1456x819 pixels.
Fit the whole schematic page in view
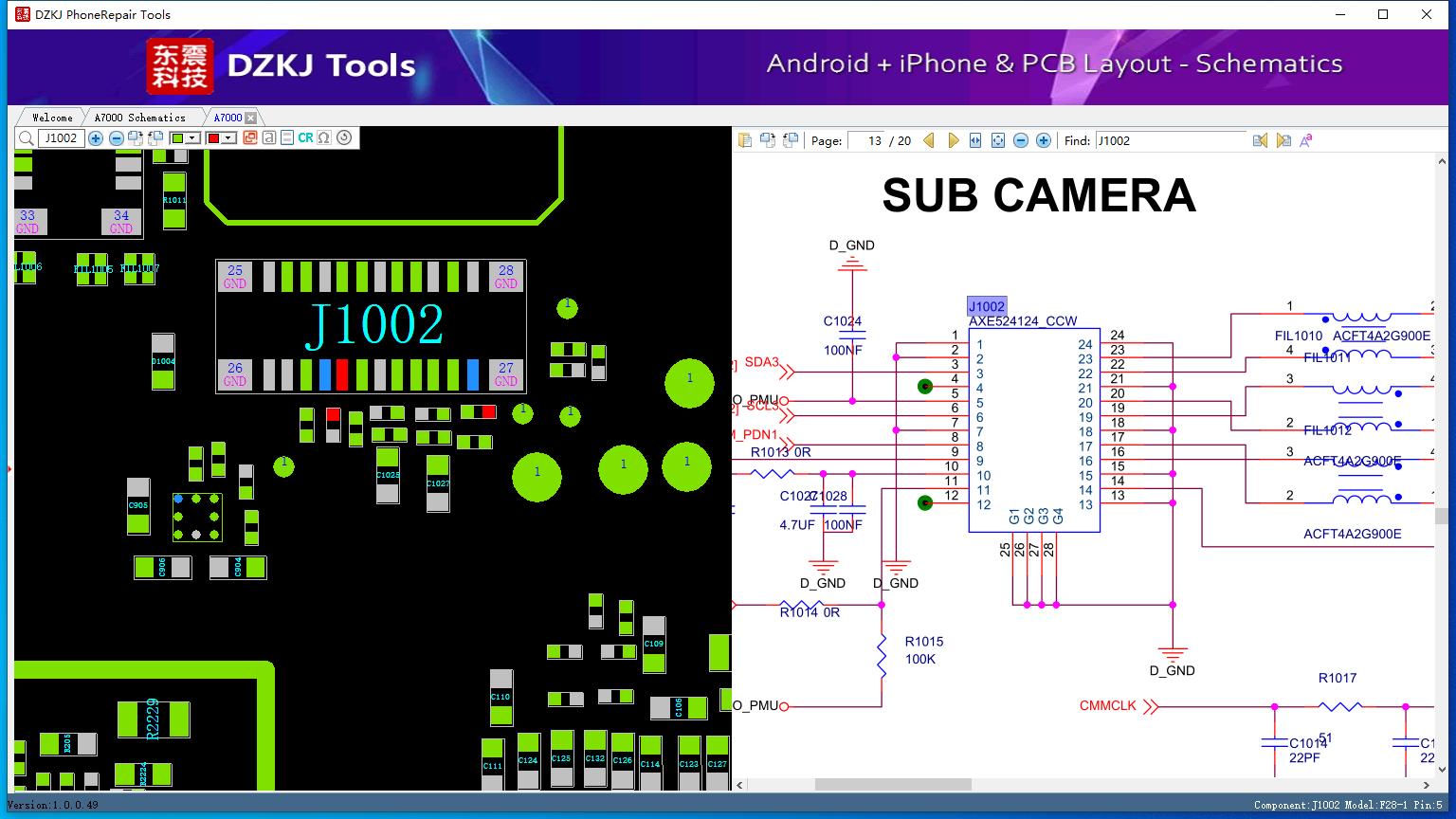(998, 140)
